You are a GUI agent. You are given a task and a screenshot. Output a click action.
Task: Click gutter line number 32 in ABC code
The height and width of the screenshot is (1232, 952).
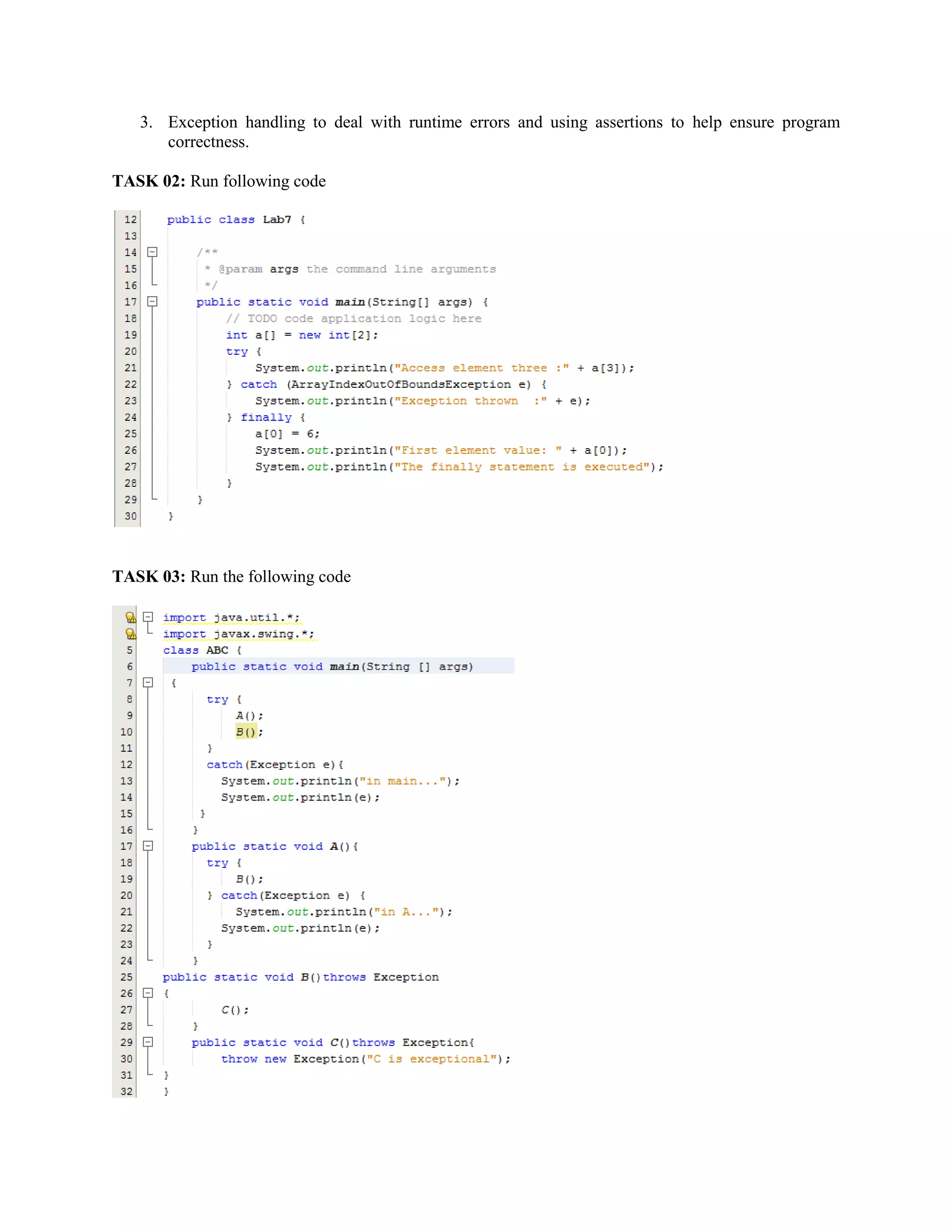(x=126, y=1092)
